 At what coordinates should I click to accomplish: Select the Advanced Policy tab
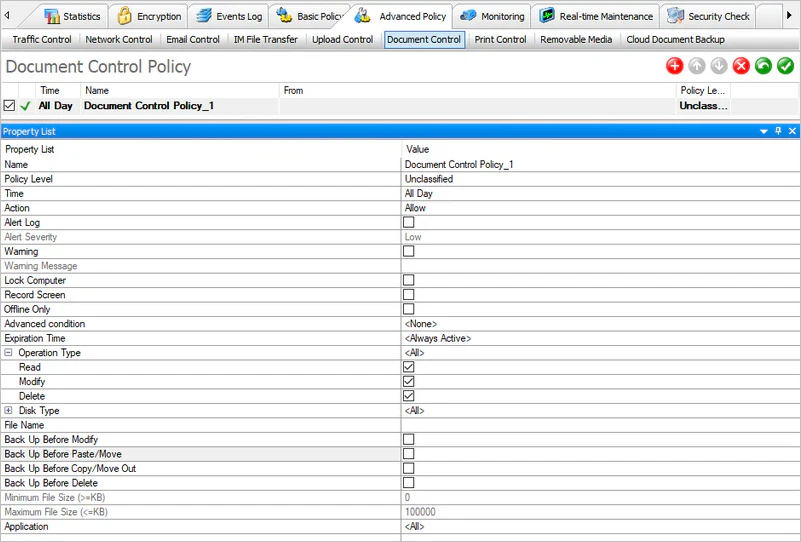pos(401,16)
